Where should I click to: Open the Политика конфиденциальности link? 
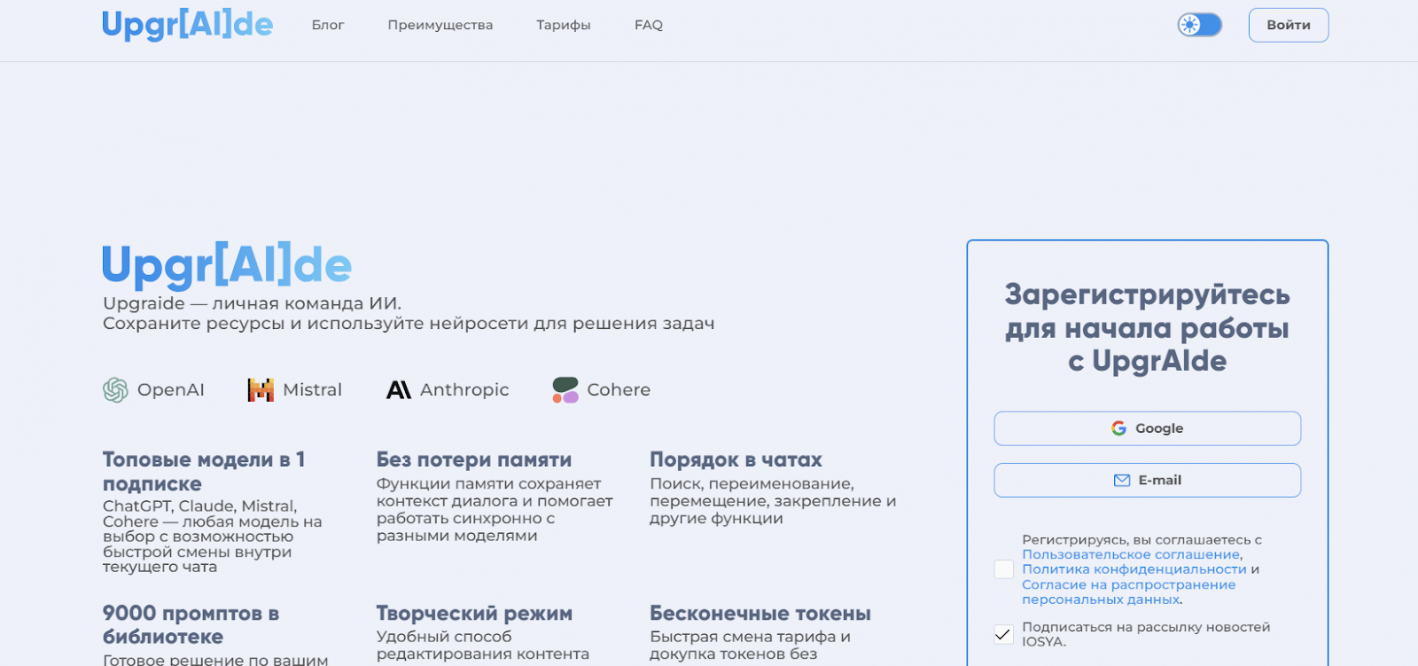coord(1134,570)
